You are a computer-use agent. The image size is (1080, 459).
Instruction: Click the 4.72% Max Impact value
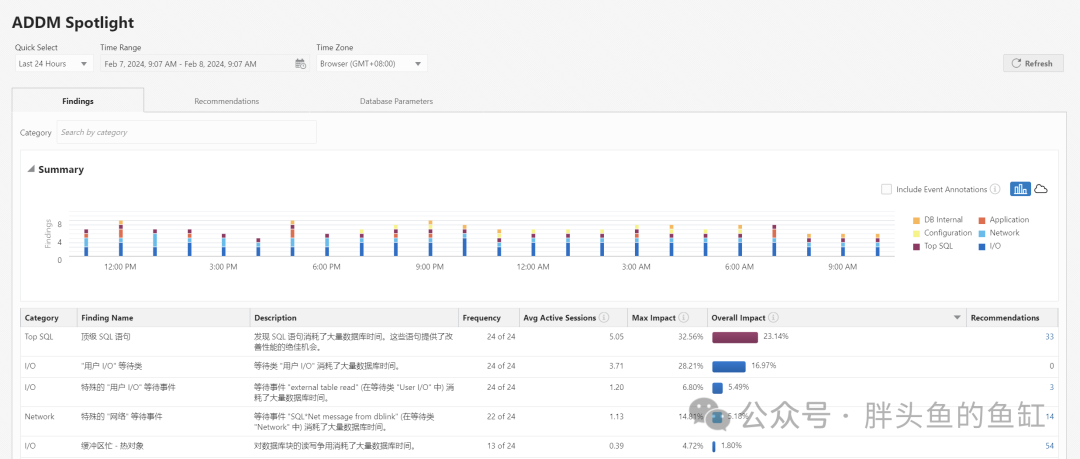(x=692, y=446)
